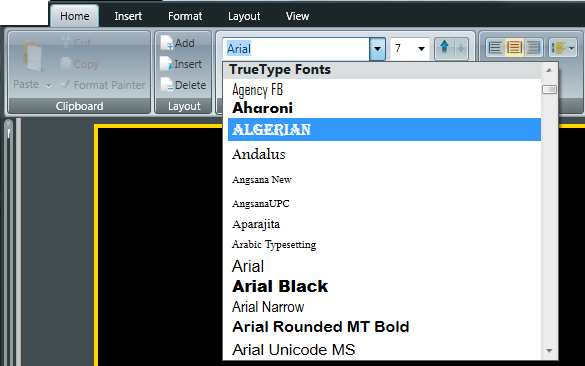Click the Insert button label in Layout group
Viewport: 585px width, 366px height.
(188, 64)
